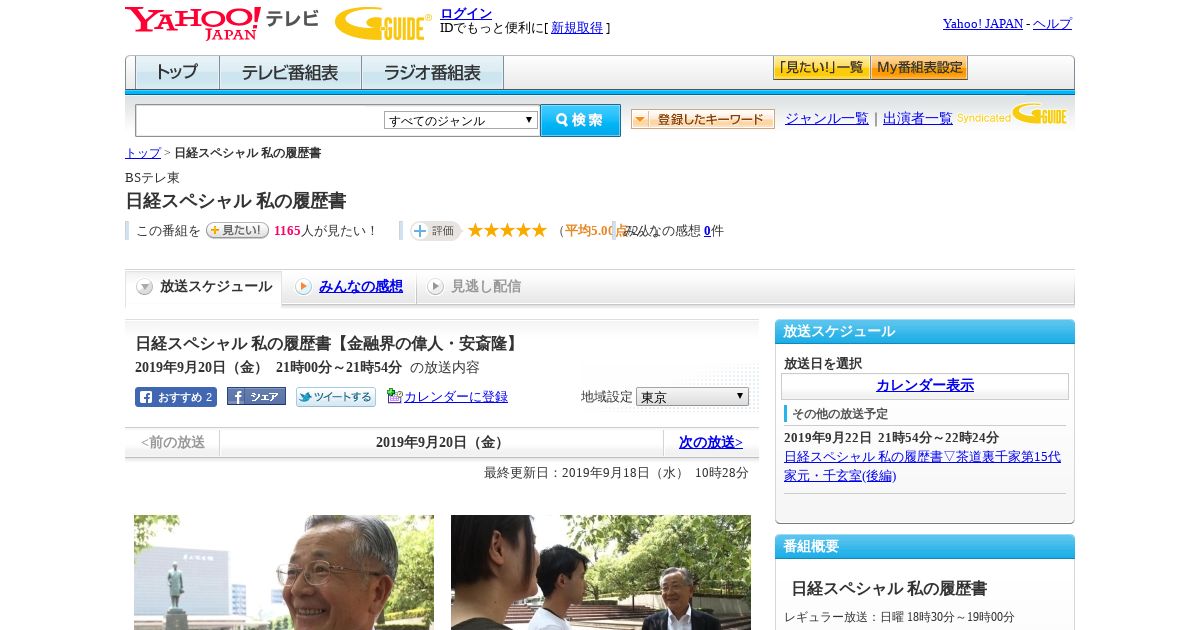This screenshot has width=1200, height=630.
Task: Click the BSテレ東 channel name
Action: click(x=152, y=178)
